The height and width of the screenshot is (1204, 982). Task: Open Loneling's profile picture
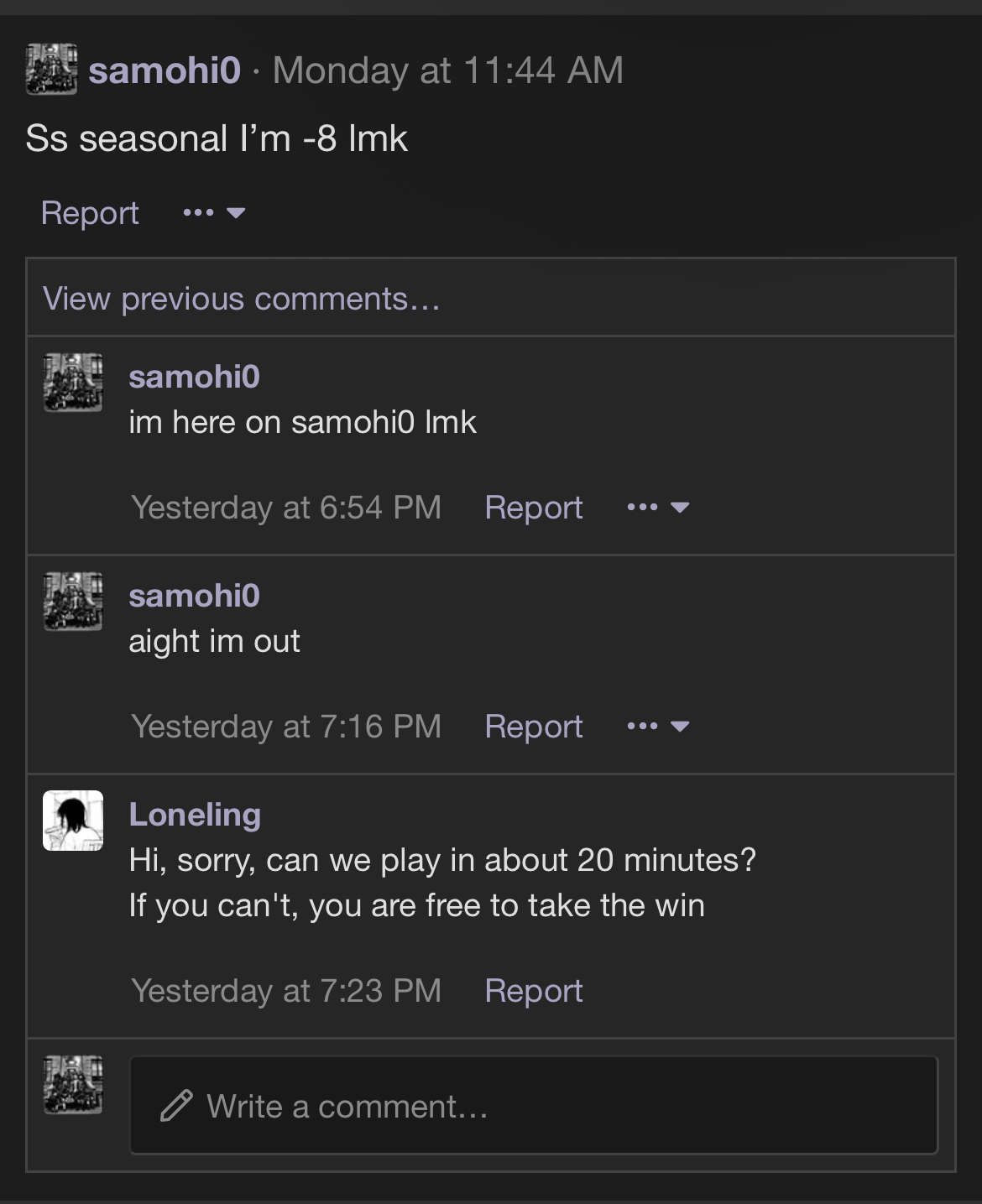coord(73,821)
